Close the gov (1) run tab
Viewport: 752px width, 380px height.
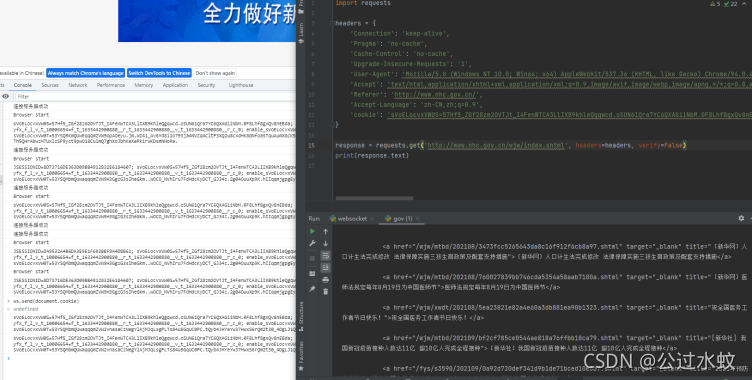417,219
